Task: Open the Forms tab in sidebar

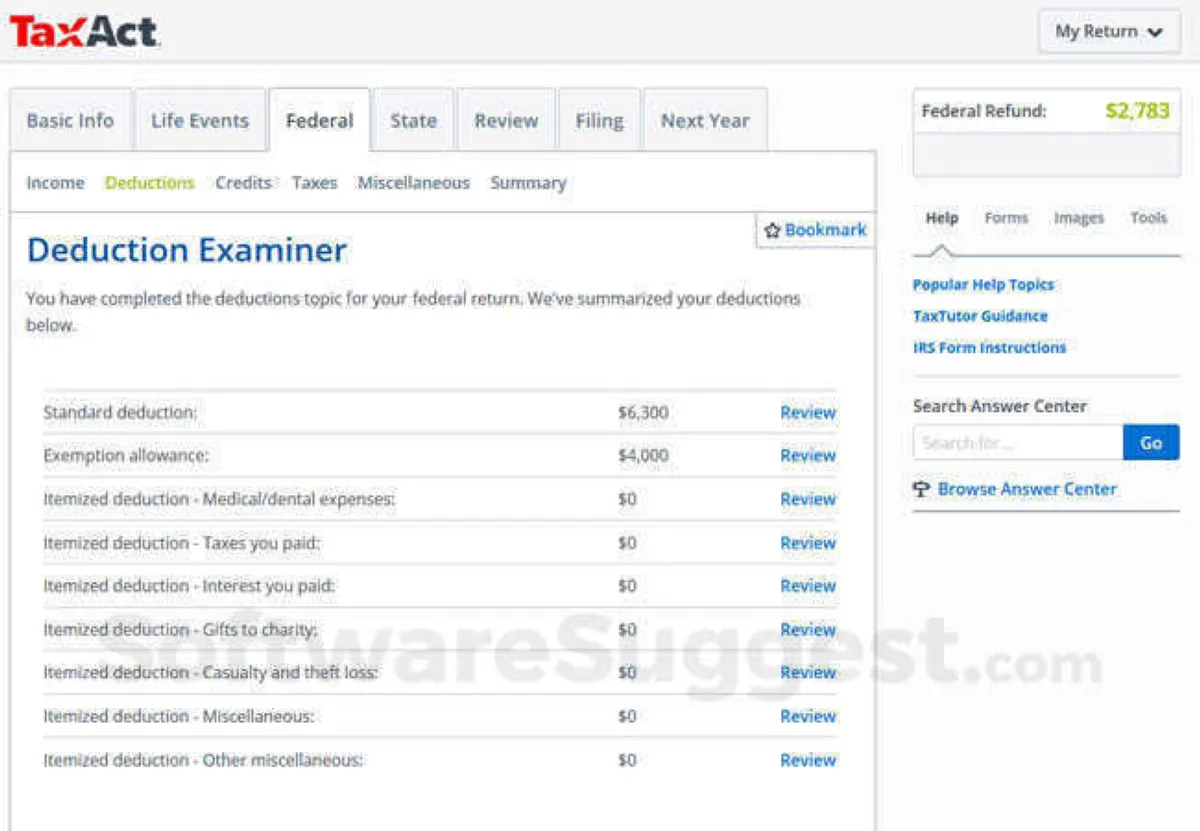Action: 1006,218
